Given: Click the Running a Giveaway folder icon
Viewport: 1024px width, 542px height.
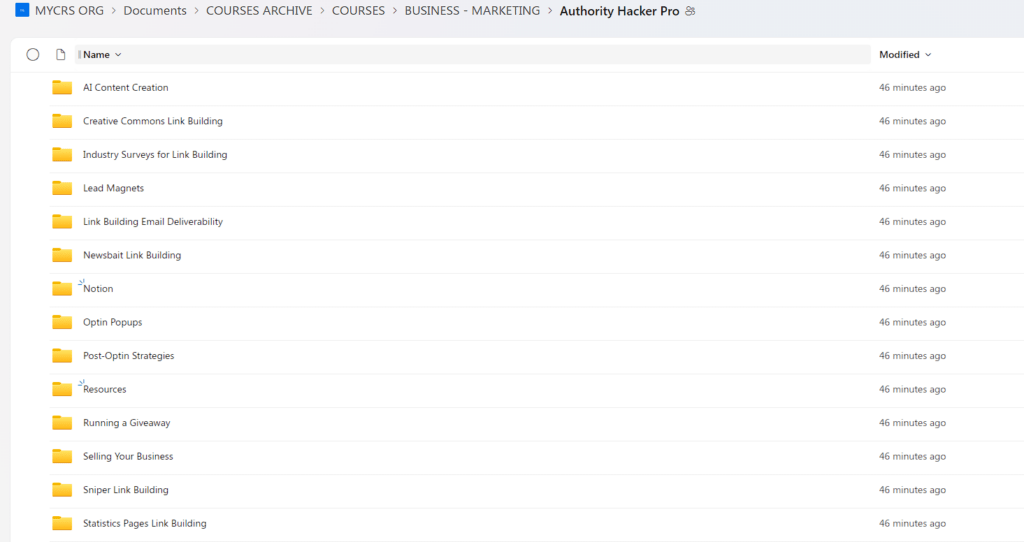Looking at the screenshot, I should coord(62,423).
